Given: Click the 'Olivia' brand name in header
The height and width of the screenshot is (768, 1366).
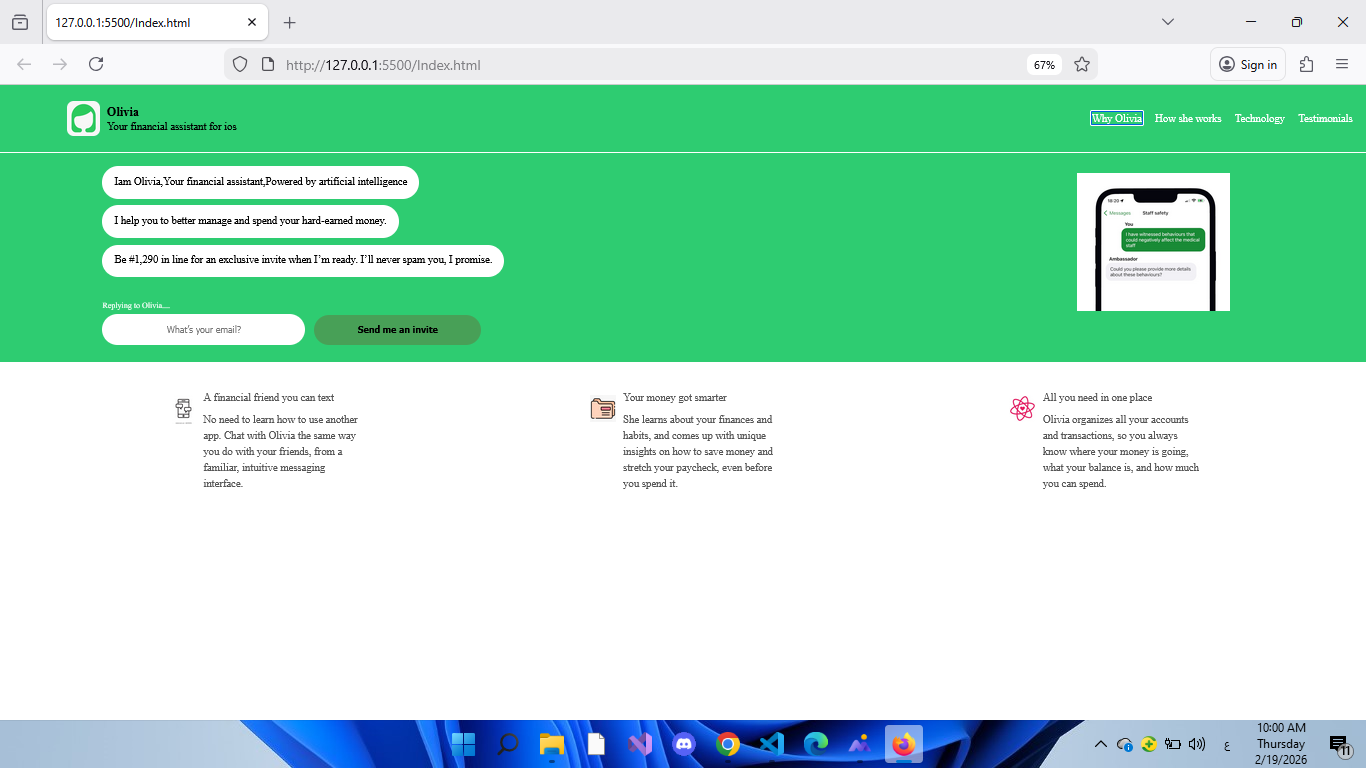Looking at the screenshot, I should pyautogui.click(x=123, y=112).
